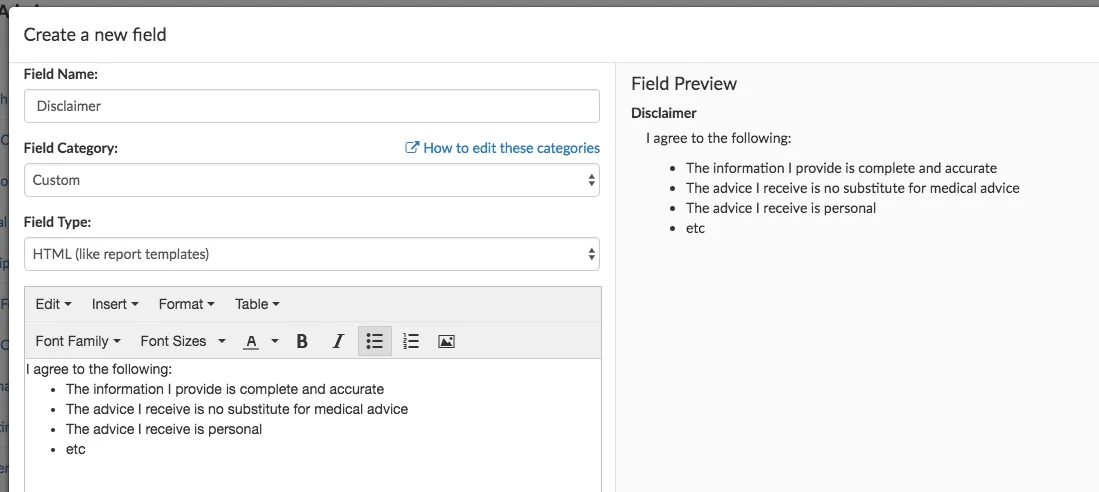1099x492 pixels.
Task: Click the text color 'A' icon
Action: point(251,341)
